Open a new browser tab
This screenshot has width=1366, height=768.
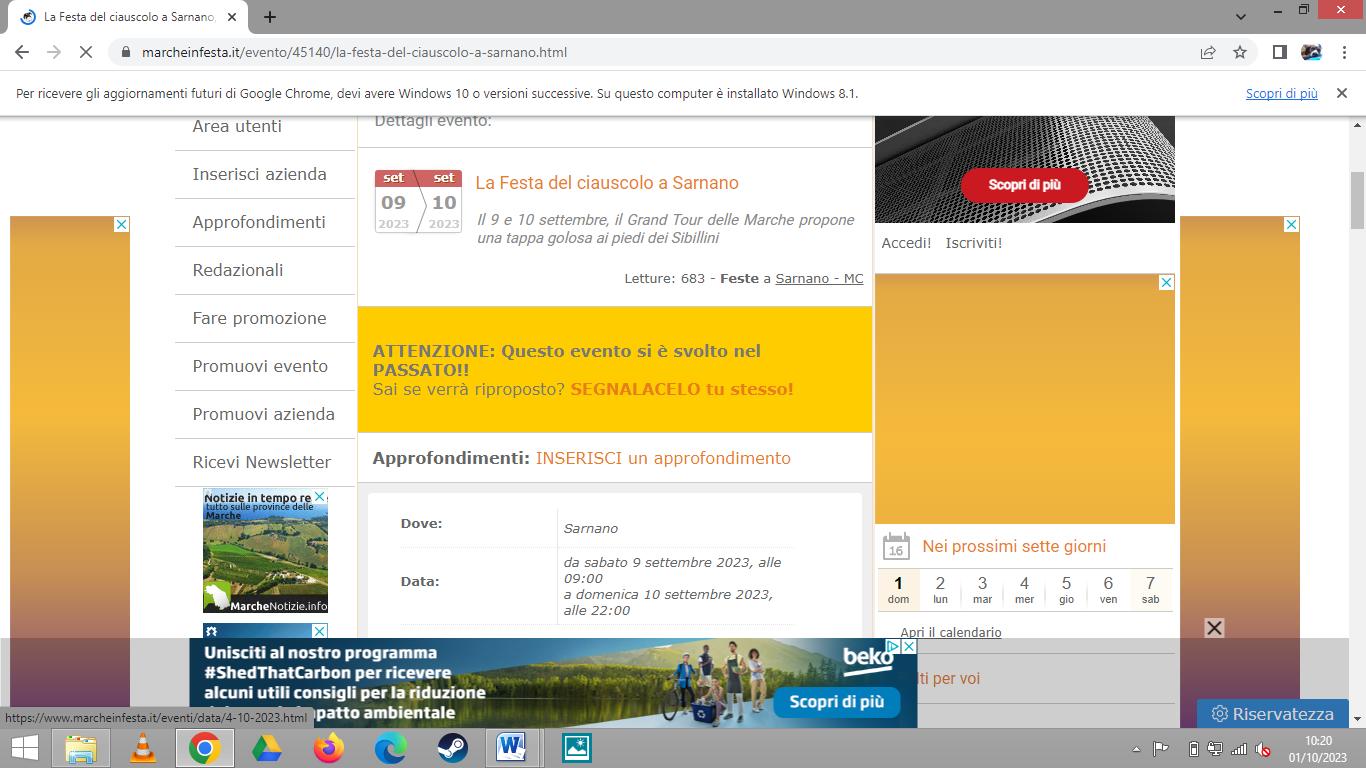(270, 17)
